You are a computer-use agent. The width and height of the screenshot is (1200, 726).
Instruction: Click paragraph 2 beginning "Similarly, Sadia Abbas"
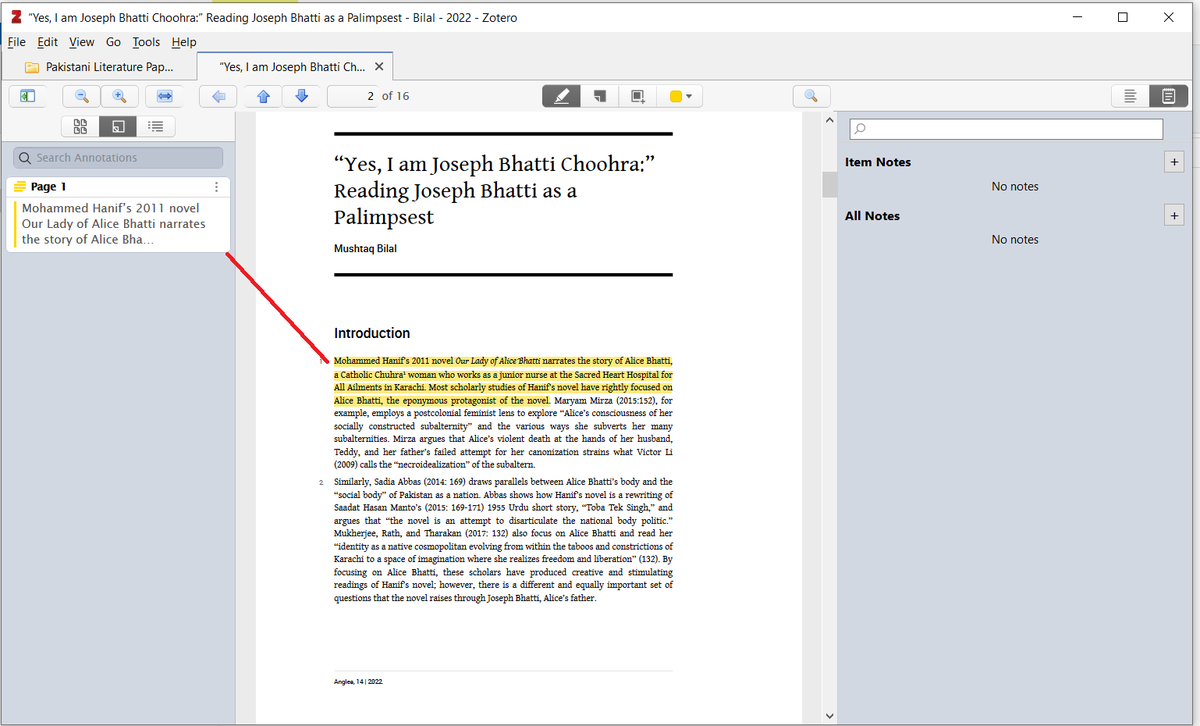[x=503, y=540]
